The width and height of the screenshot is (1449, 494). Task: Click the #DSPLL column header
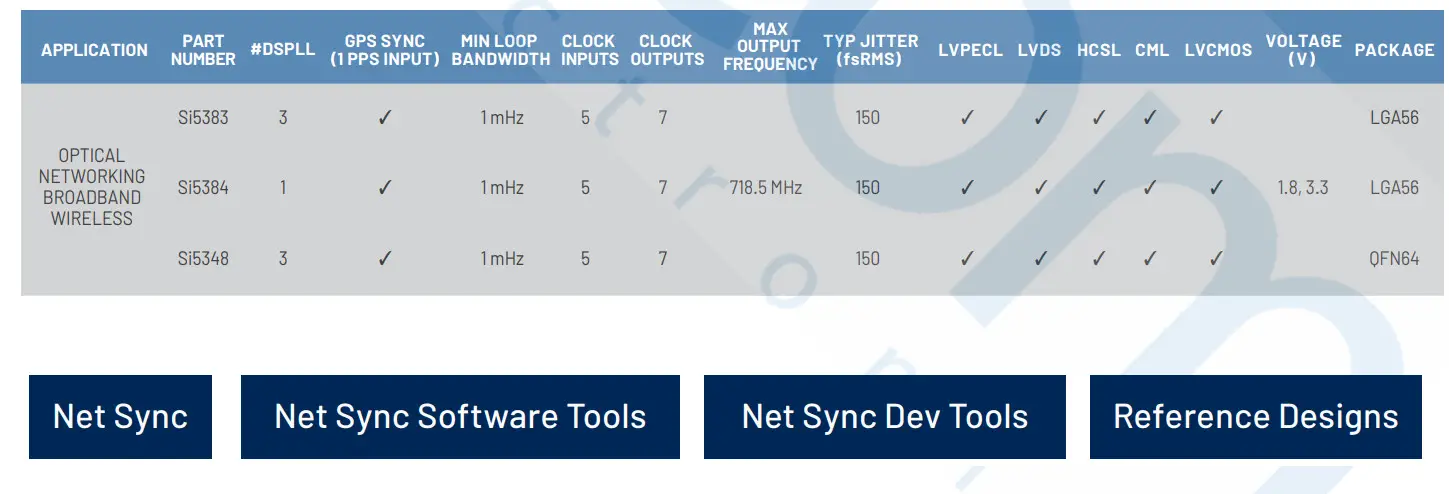click(283, 50)
